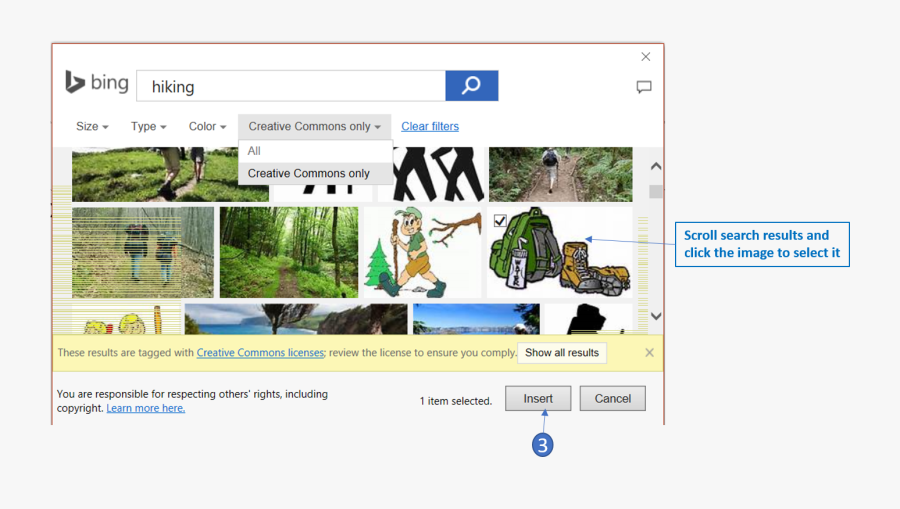Choose the All license option
Screen dimensions: 900x509
point(315,151)
